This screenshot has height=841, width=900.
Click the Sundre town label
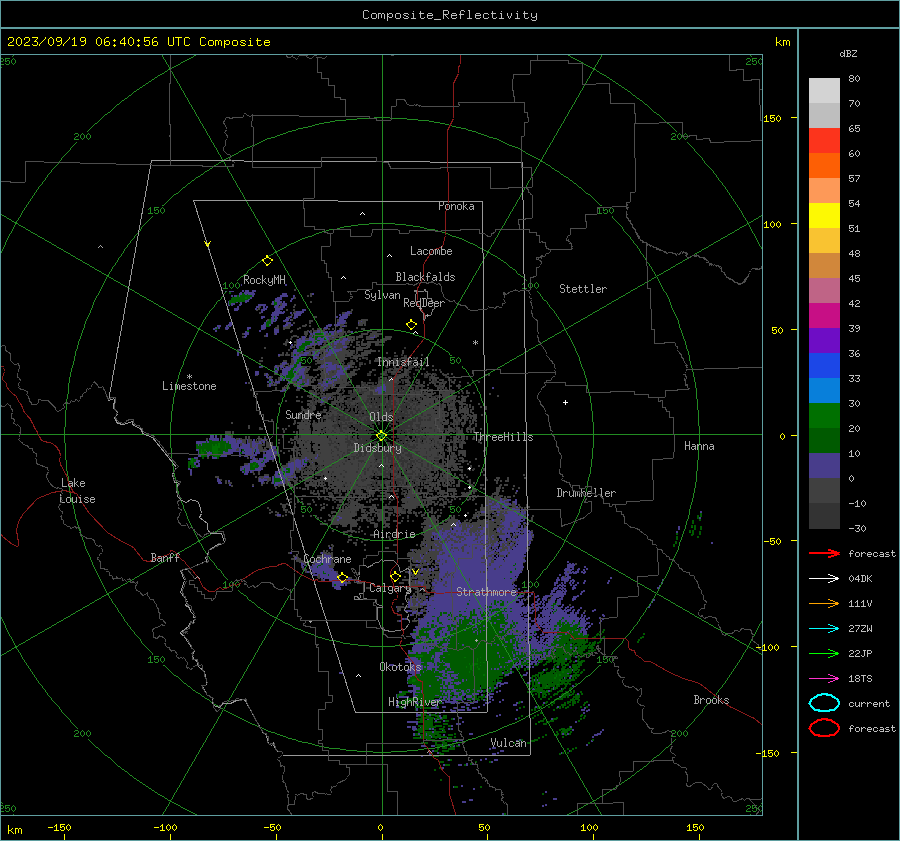303,414
